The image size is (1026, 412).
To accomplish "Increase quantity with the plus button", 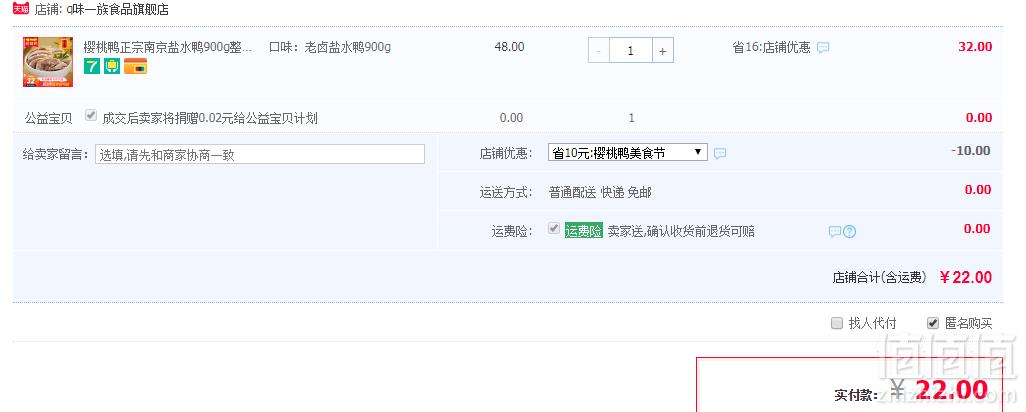I will [662, 50].
